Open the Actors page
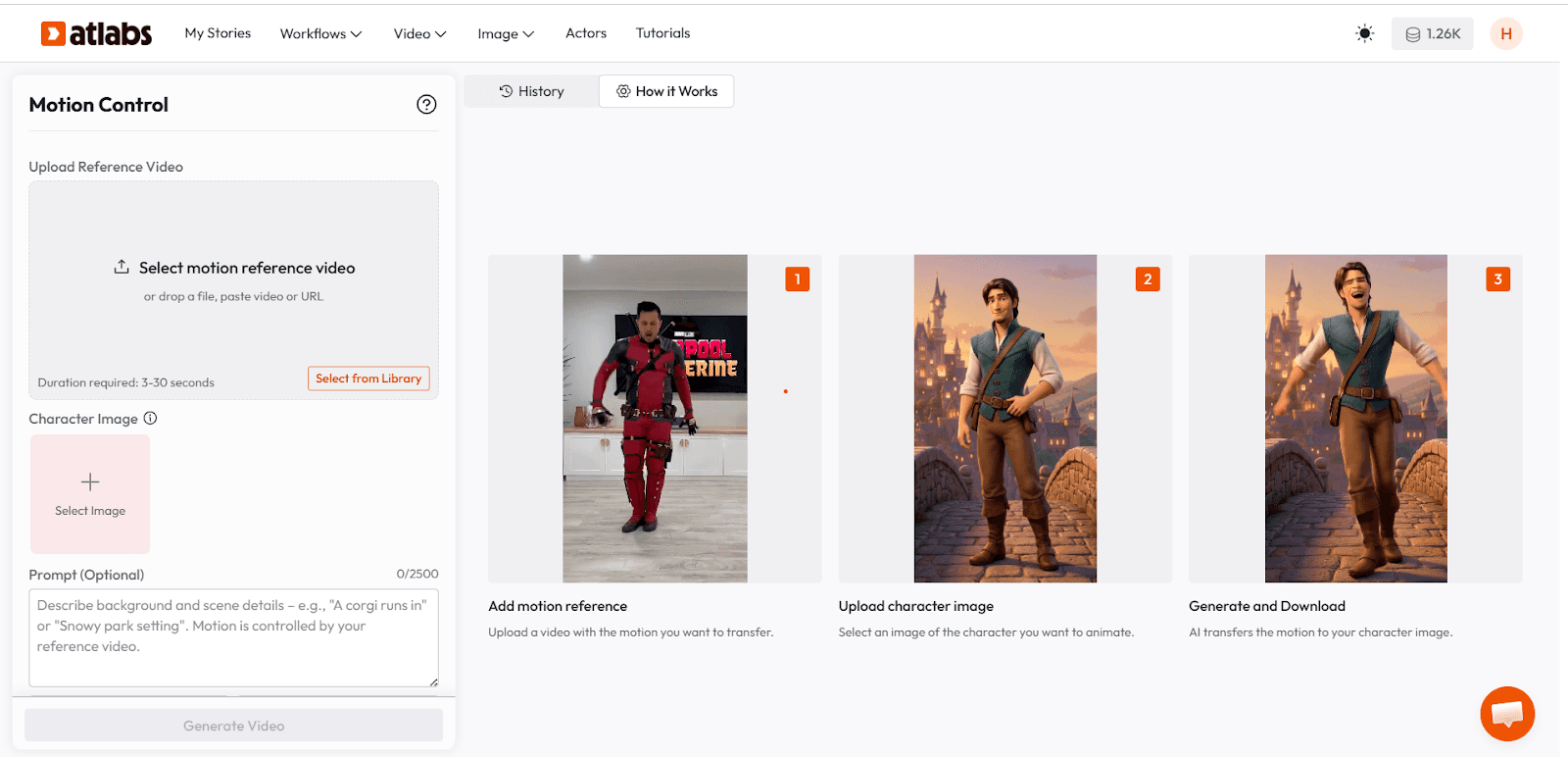The height and width of the screenshot is (757, 1568). (586, 33)
